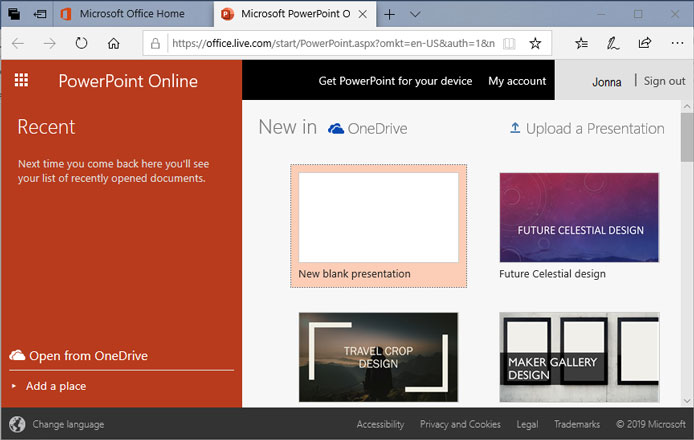Click the OneDrive cloud icon in heading
Screen dimensions: 694x440
(x=336, y=129)
